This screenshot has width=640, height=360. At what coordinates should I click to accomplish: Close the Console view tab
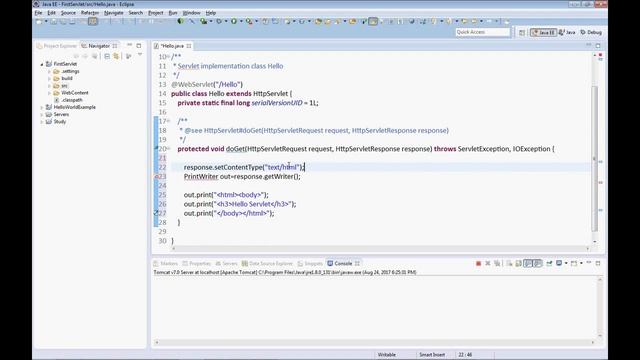(x=357, y=264)
